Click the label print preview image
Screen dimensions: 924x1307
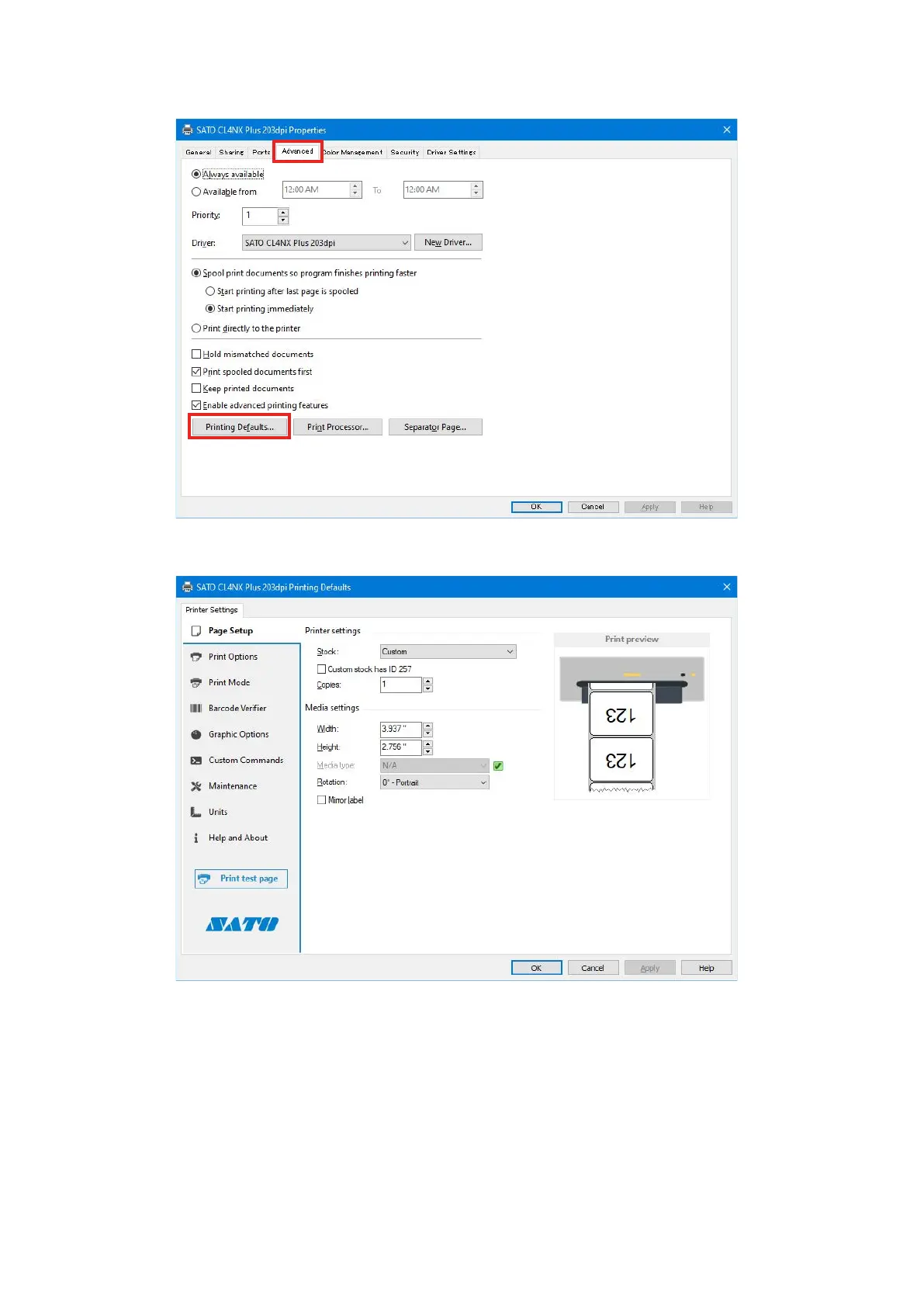[x=632, y=723]
